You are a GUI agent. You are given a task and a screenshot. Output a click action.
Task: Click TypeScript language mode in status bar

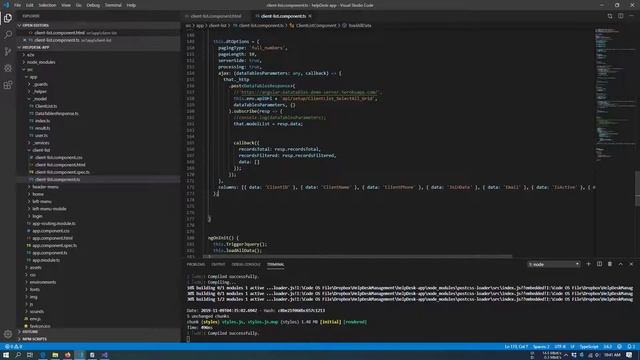pyautogui.click(x=589, y=347)
